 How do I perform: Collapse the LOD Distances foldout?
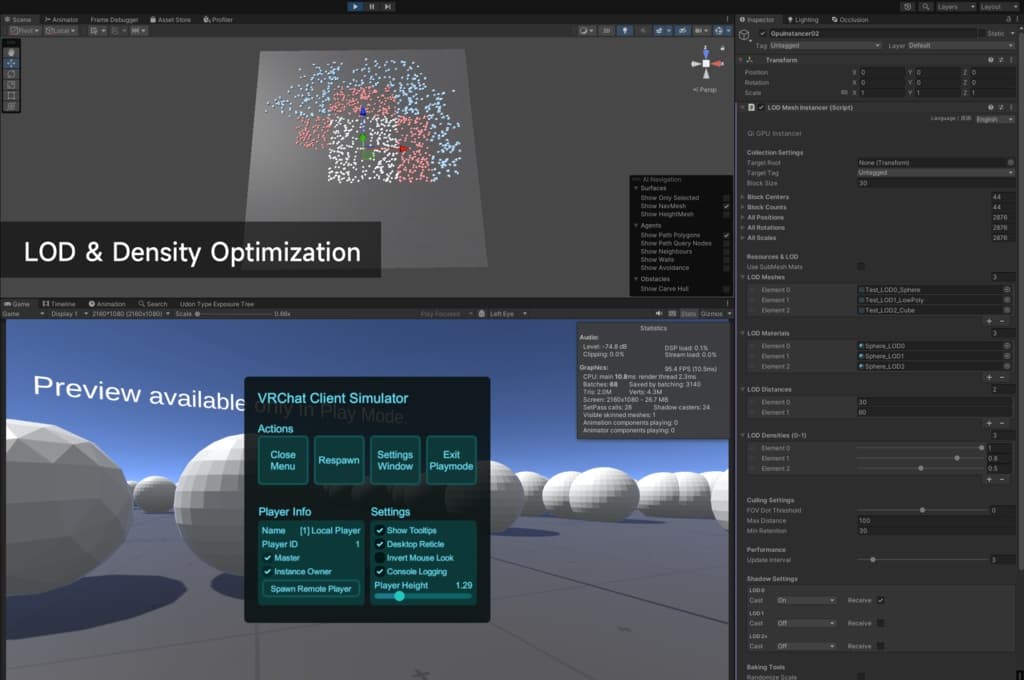tap(741, 389)
